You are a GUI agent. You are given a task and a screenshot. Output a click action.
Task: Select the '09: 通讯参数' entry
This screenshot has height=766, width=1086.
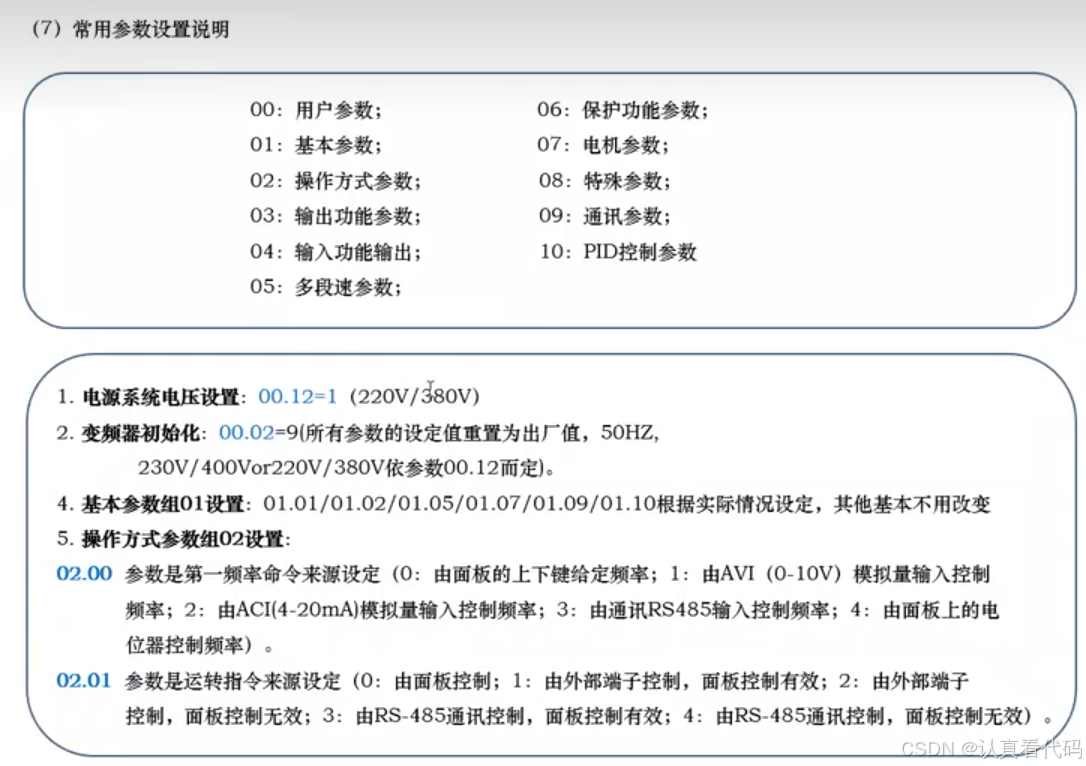[604, 217]
